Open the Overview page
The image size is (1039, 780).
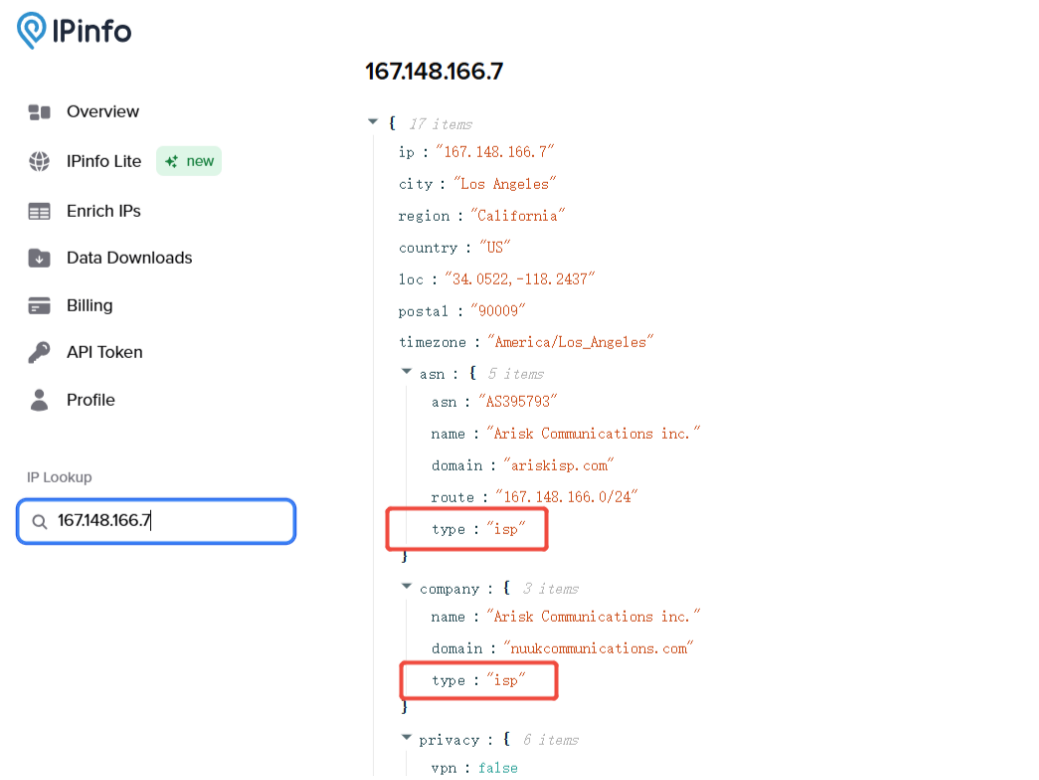point(101,112)
